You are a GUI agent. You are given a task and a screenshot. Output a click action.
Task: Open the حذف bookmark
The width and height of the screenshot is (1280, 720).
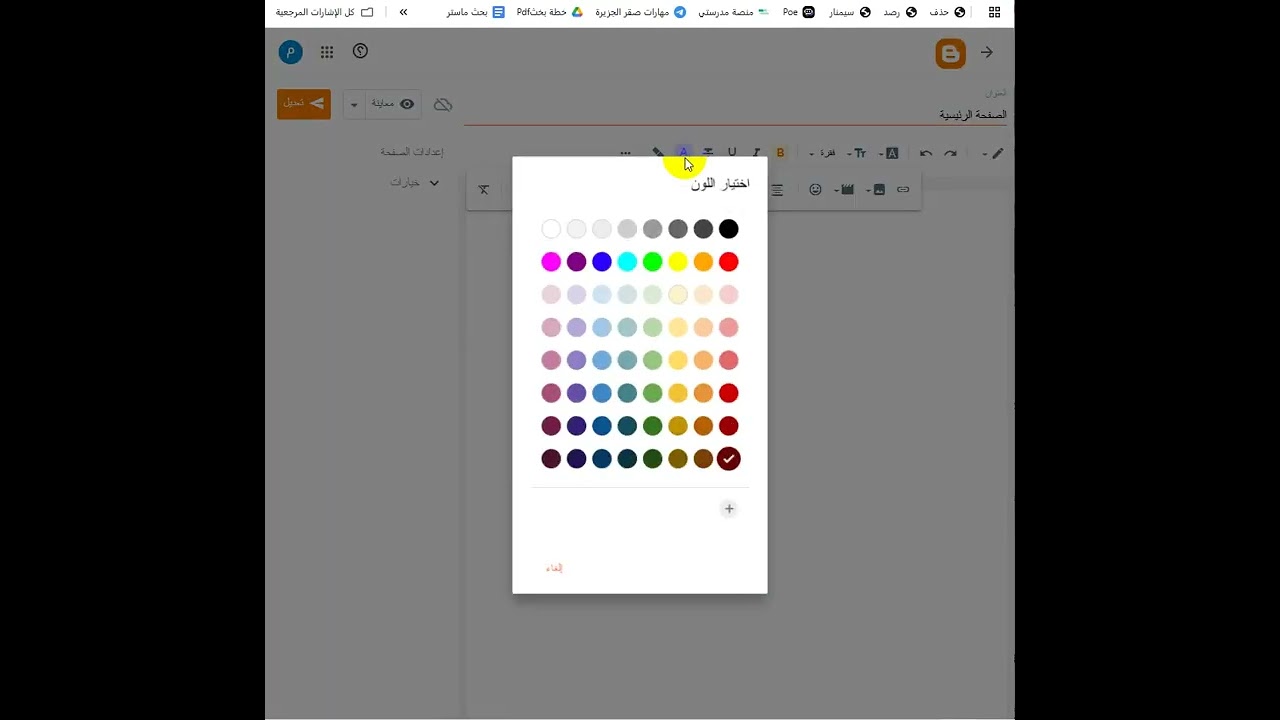(946, 12)
